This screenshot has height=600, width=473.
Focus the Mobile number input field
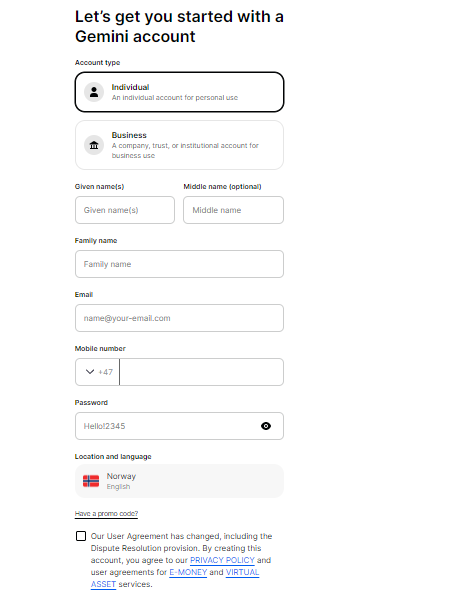[202, 372]
